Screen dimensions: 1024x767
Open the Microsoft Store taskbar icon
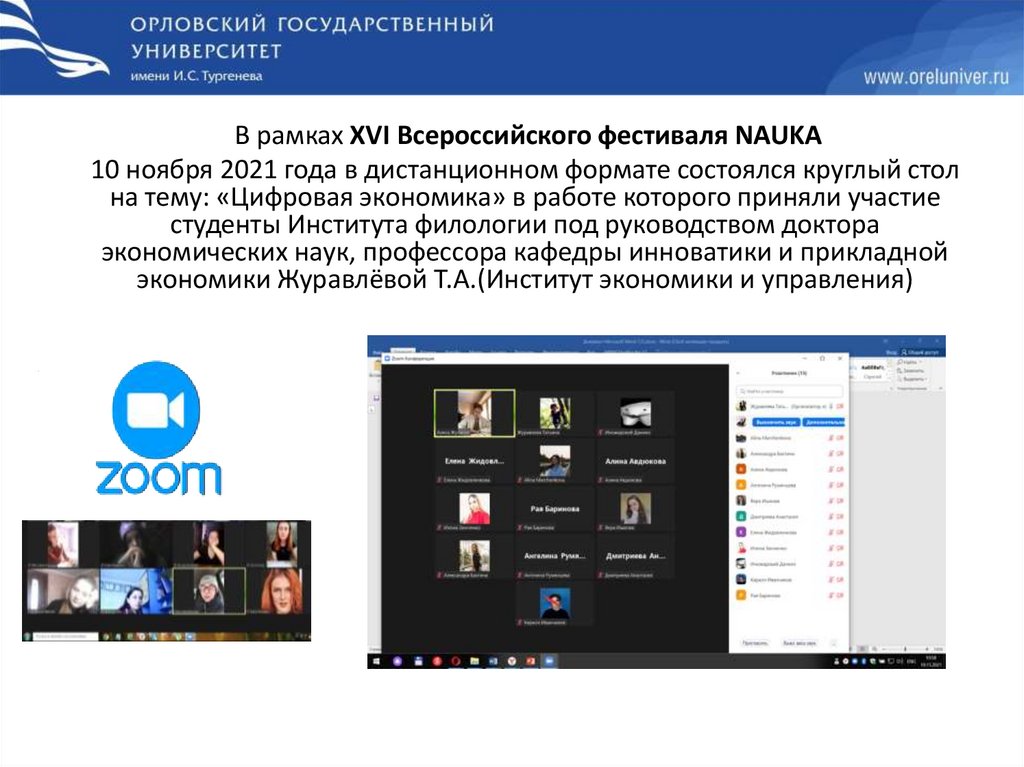coord(419,661)
